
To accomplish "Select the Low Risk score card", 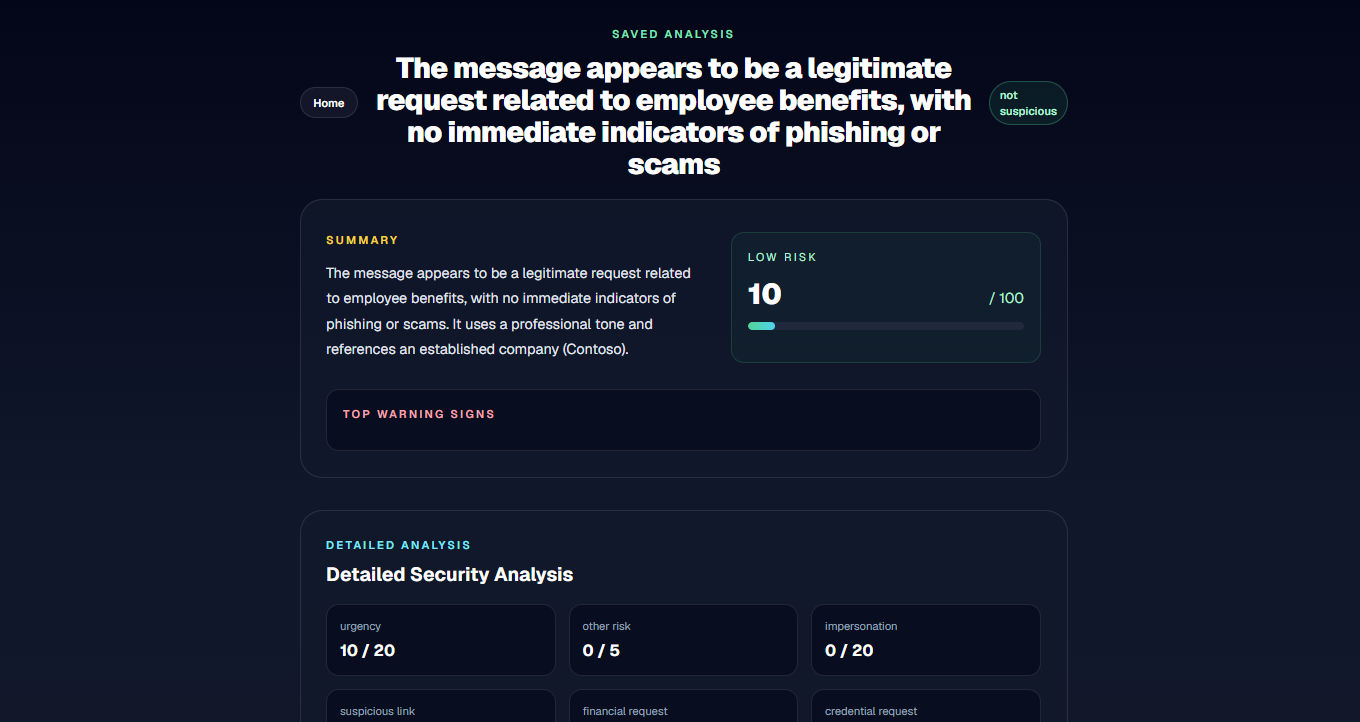I will (886, 297).
